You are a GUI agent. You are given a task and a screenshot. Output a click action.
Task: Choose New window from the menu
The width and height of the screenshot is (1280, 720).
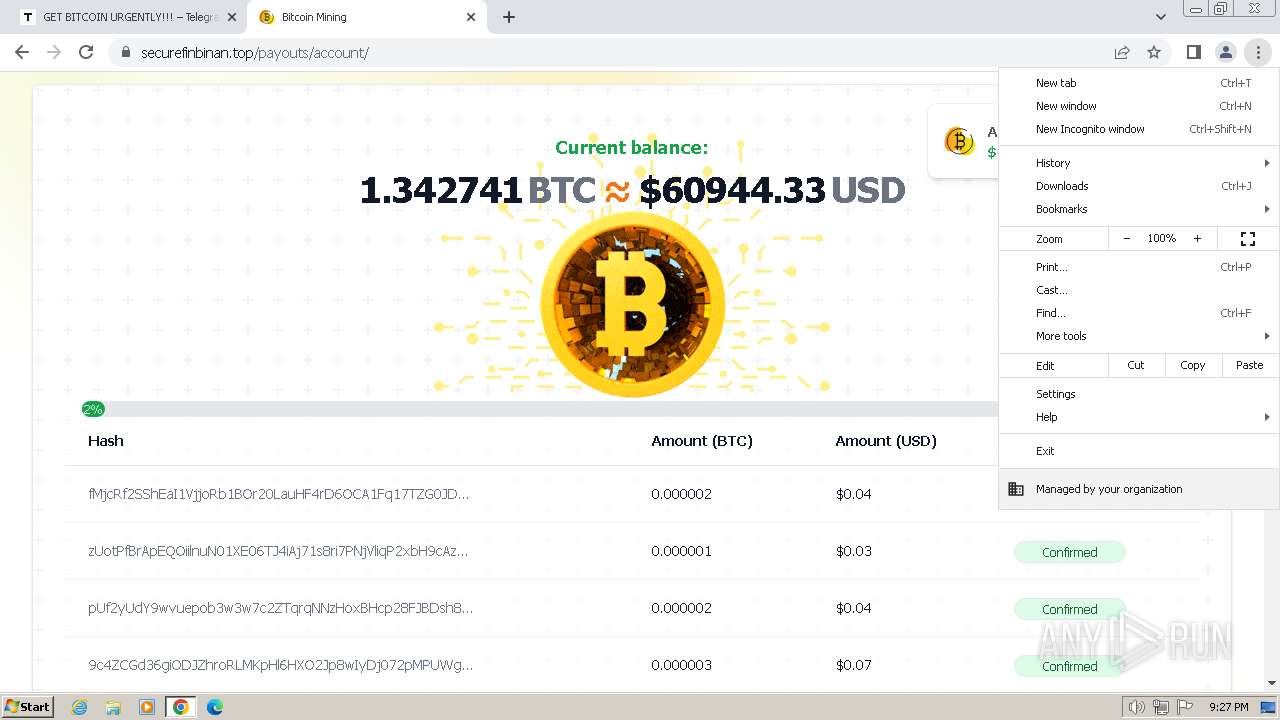(1138, 106)
